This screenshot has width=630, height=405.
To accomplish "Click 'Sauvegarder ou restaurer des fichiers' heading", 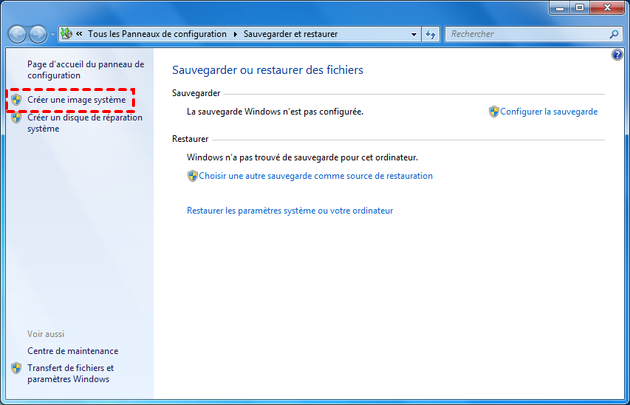I will pyautogui.click(x=268, y=70).
